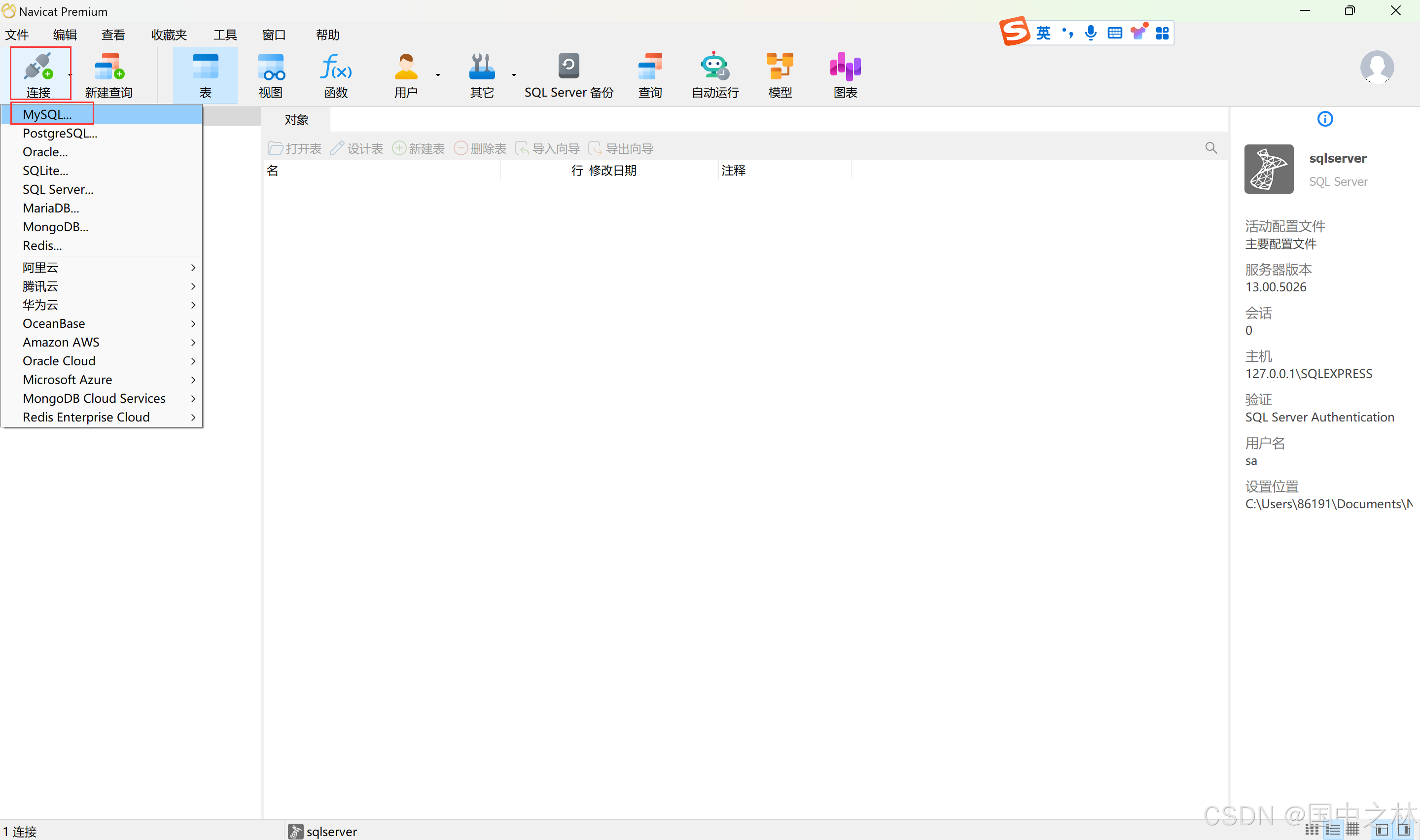Click Sogou voice input microphone icon

(1091, 33)
